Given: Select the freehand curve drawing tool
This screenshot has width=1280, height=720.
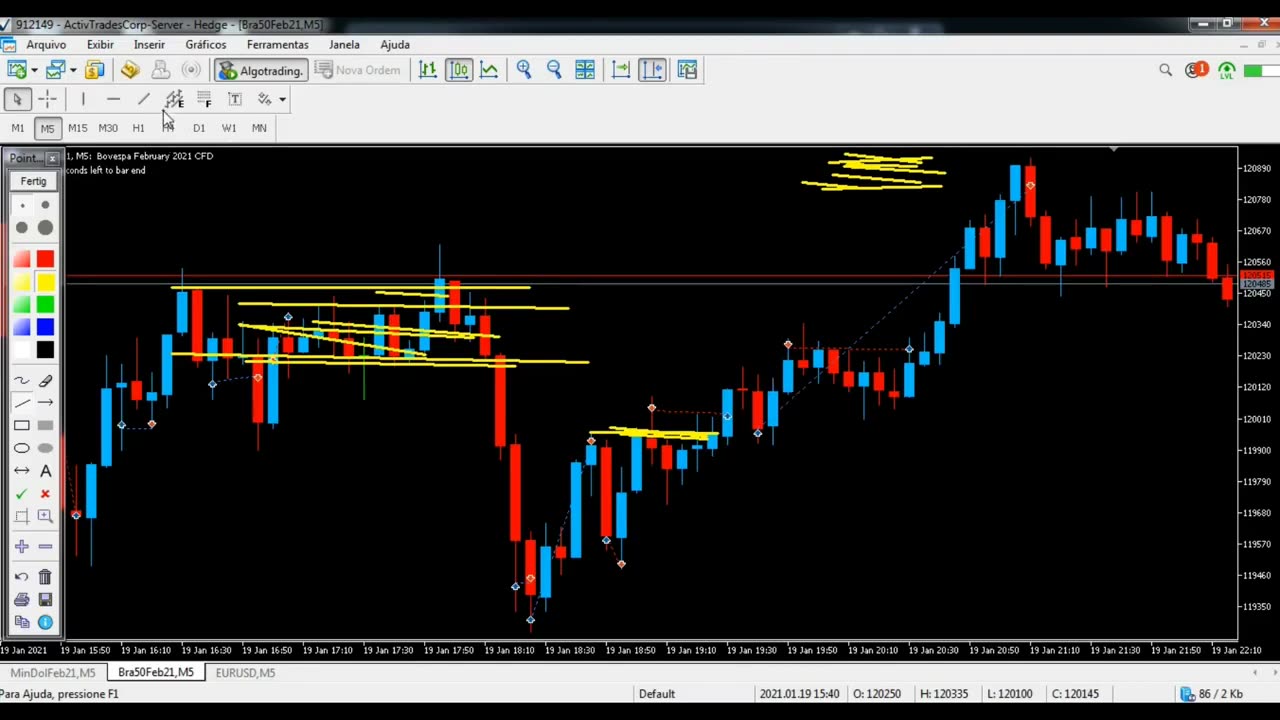Looking at the screenshot, I should pos(22,381).
